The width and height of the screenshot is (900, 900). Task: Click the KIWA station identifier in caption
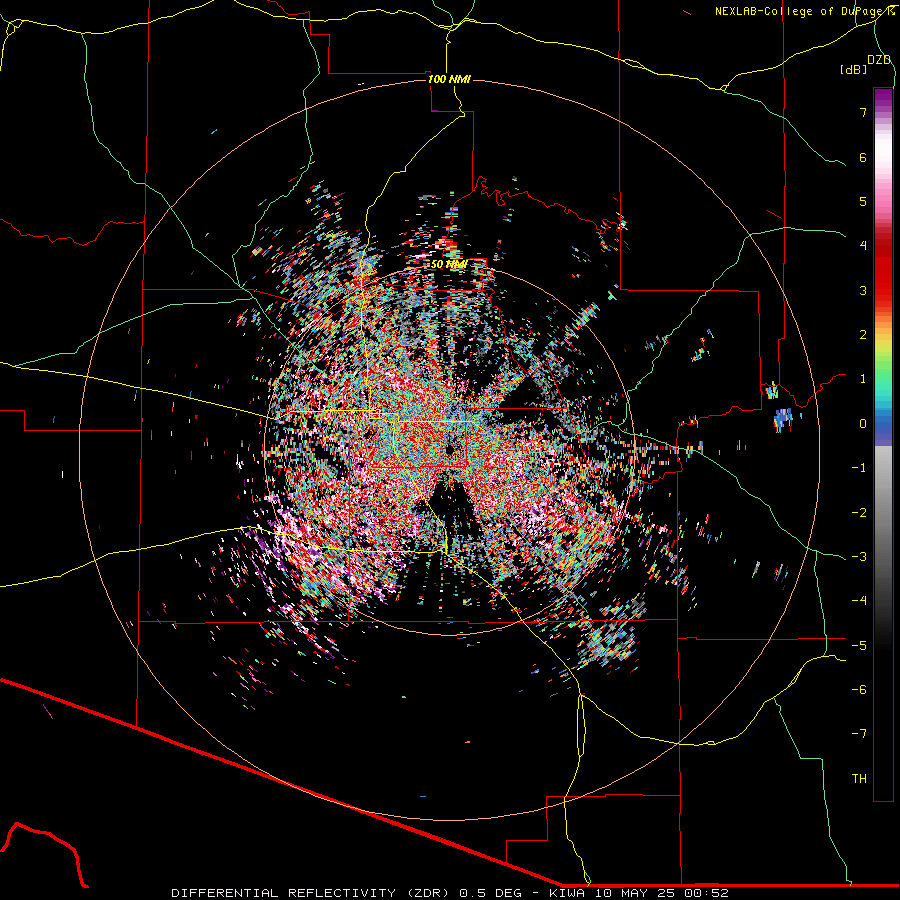[x=567, y=893]
